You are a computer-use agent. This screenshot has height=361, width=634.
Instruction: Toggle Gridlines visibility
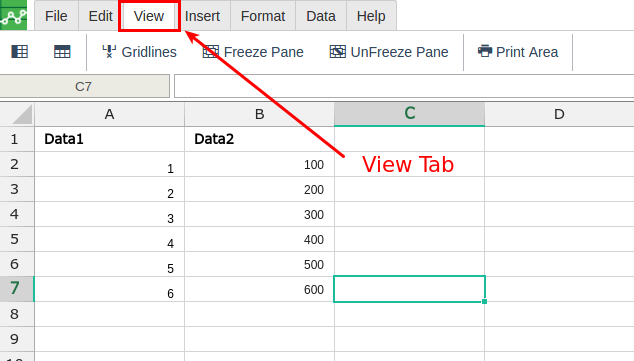click(x=139, y=52)
